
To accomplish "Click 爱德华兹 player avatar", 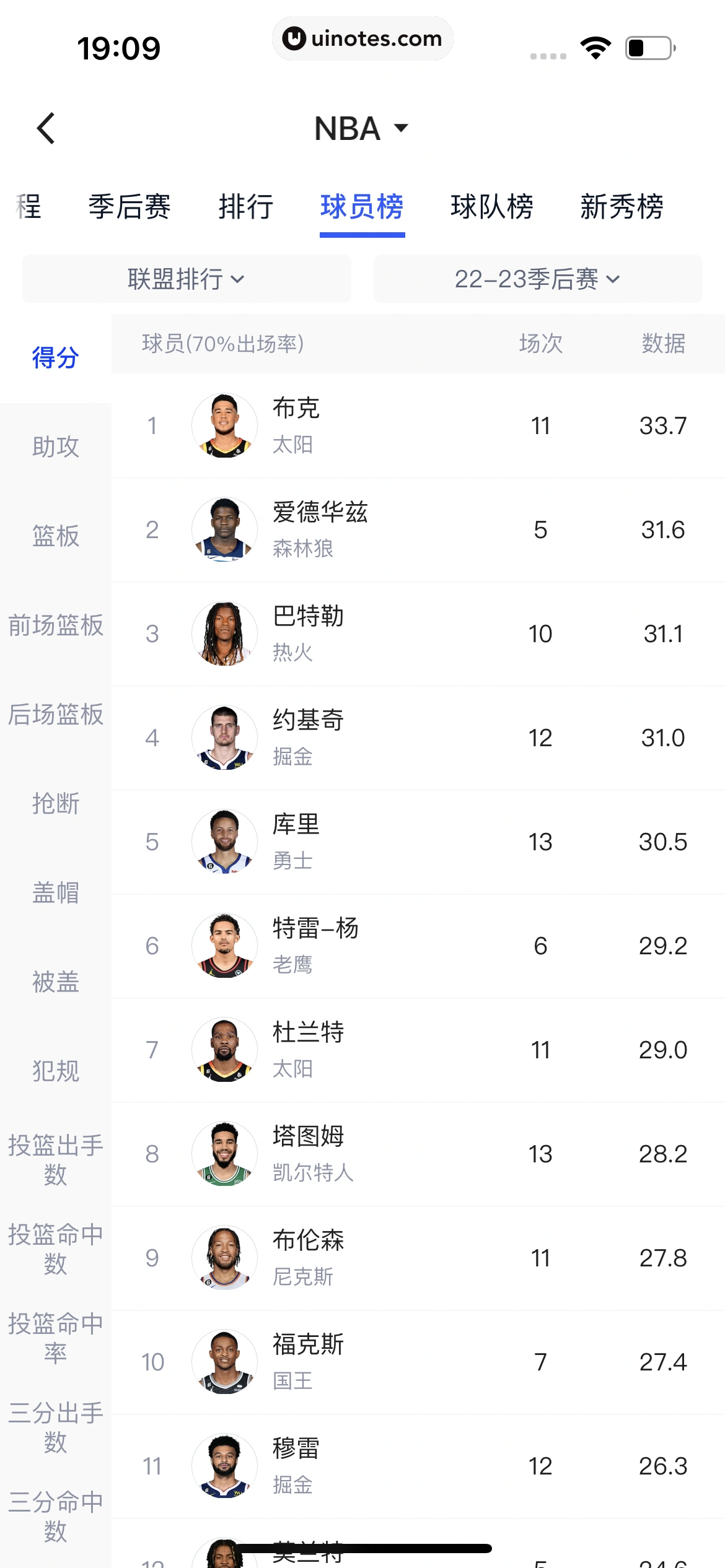I will (224, 529).
